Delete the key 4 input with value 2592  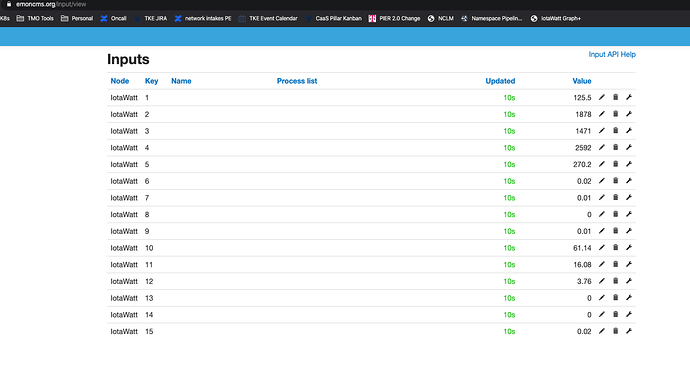pyautogui.click(x=616, y=147)
